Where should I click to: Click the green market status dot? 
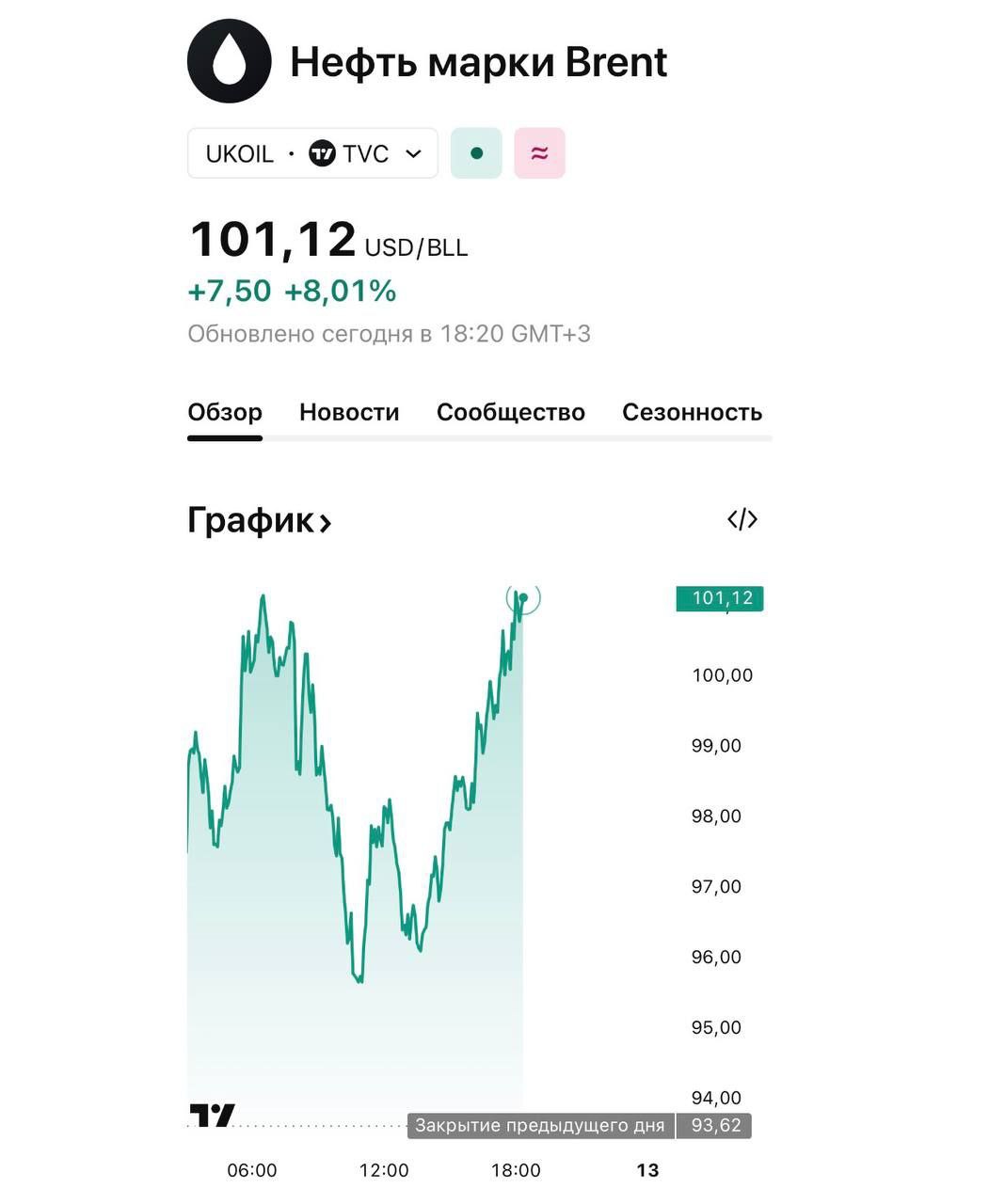[x=477, y=153]
